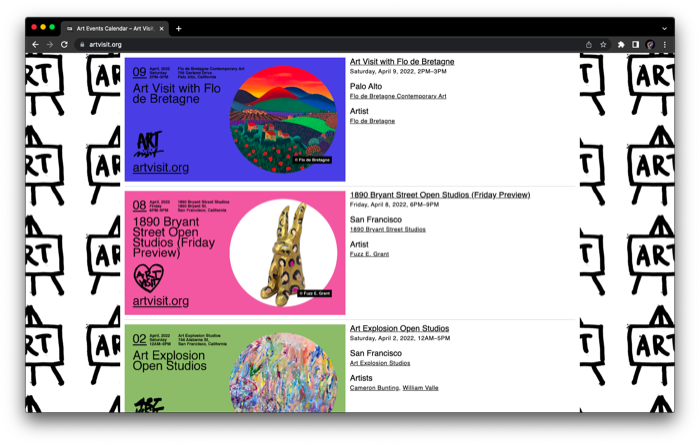
Task: Go back with the browser back arrow
Action: [35, 45]
